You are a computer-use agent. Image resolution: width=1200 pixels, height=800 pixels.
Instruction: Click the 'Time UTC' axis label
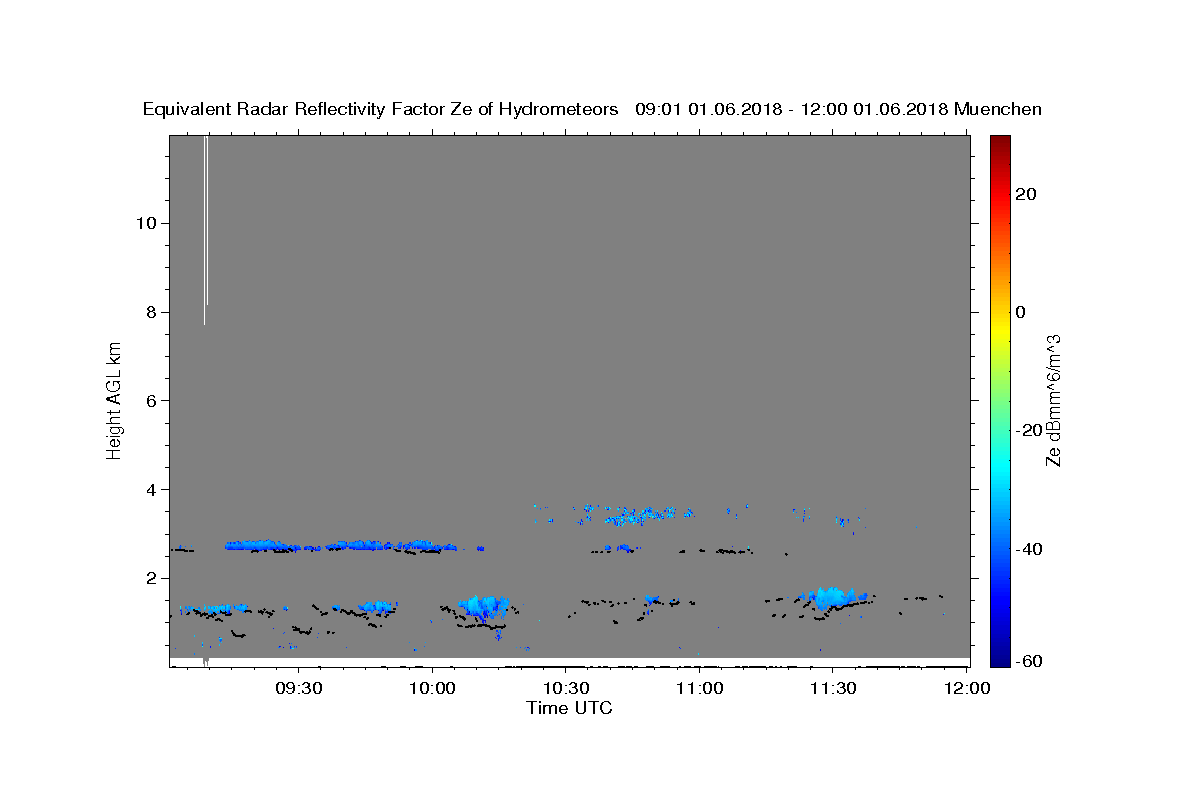pyautogui.click(x=569, y=708)
